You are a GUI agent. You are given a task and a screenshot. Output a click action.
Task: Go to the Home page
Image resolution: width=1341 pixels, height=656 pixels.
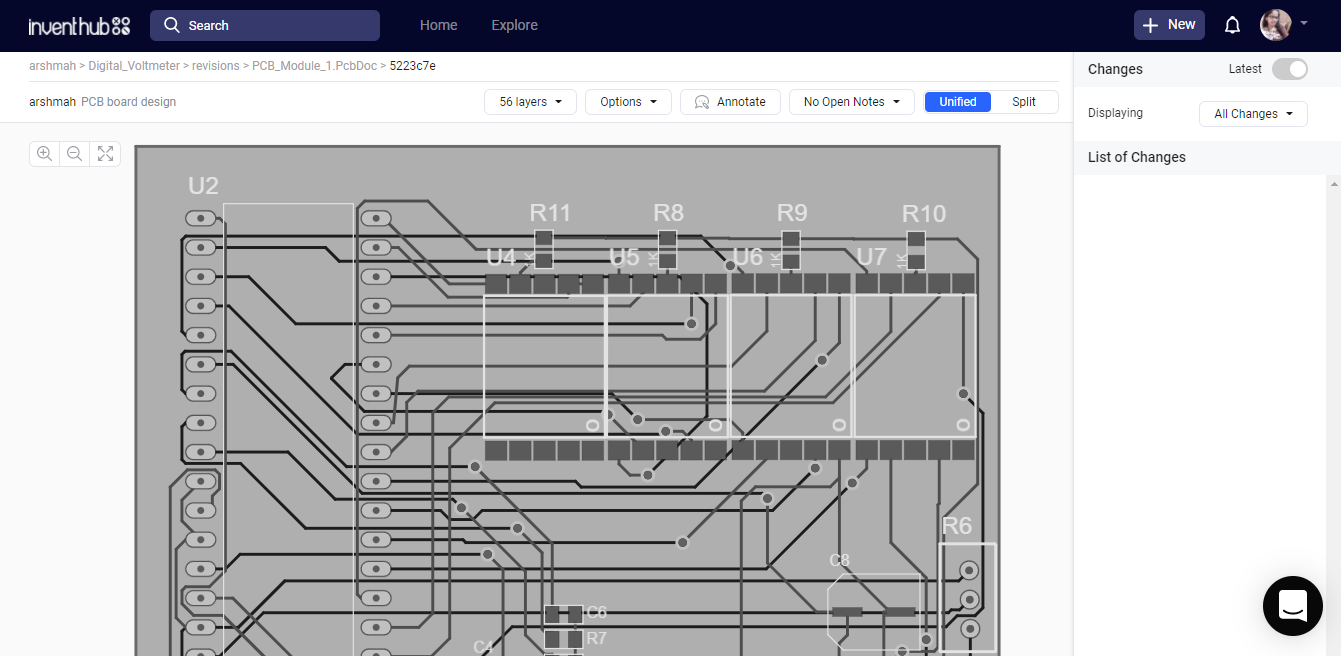pyautogui.click(x=439, y=25)
